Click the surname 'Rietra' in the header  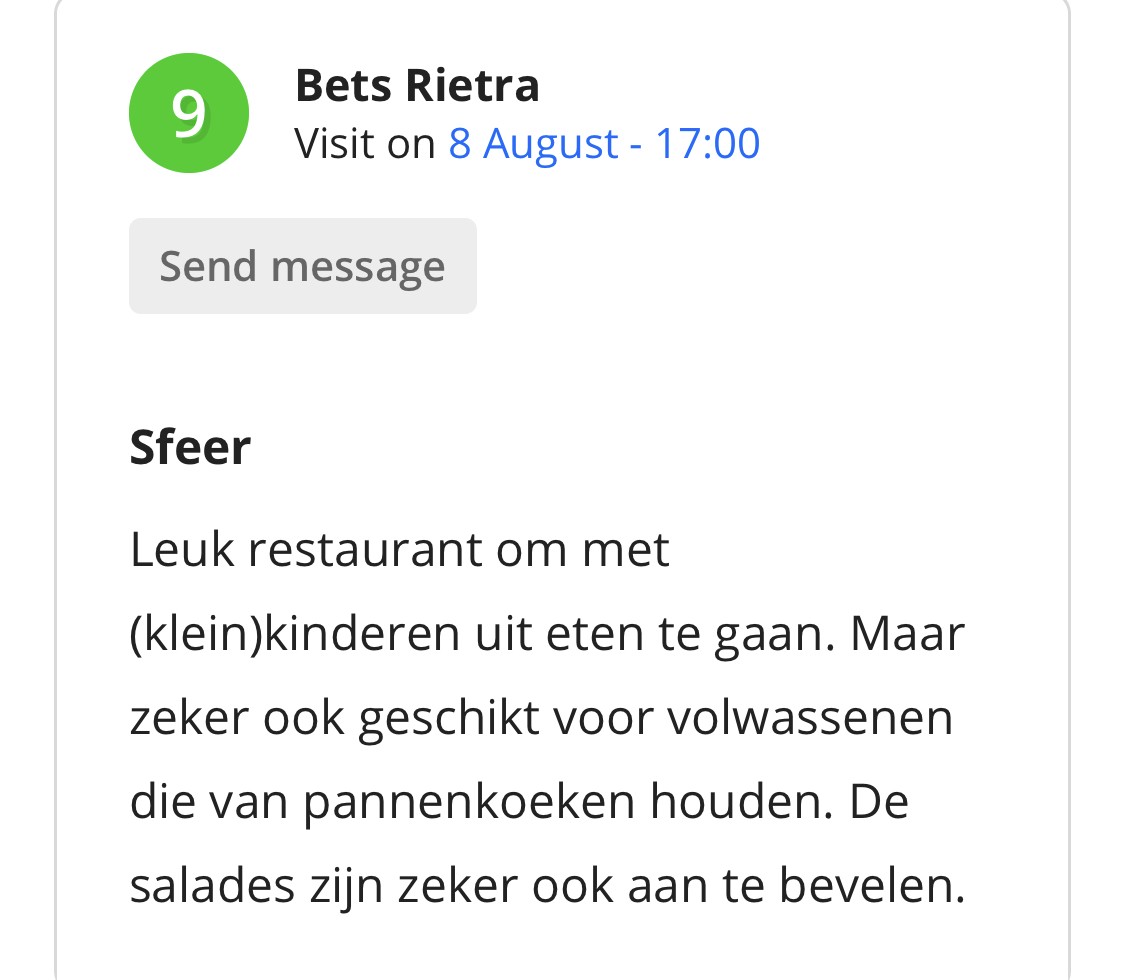[x=472, y=85]
